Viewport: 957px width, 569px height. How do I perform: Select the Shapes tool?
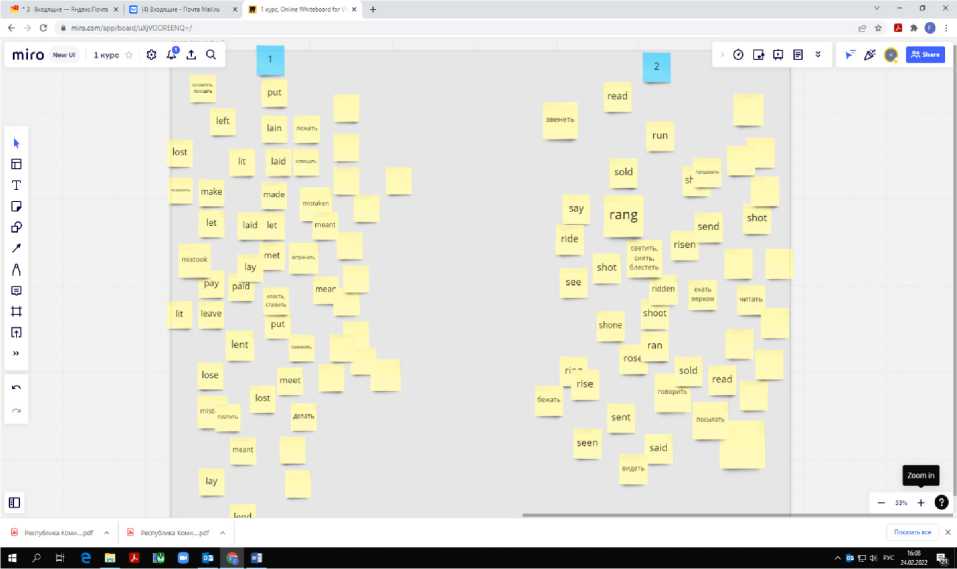(16, 227)
